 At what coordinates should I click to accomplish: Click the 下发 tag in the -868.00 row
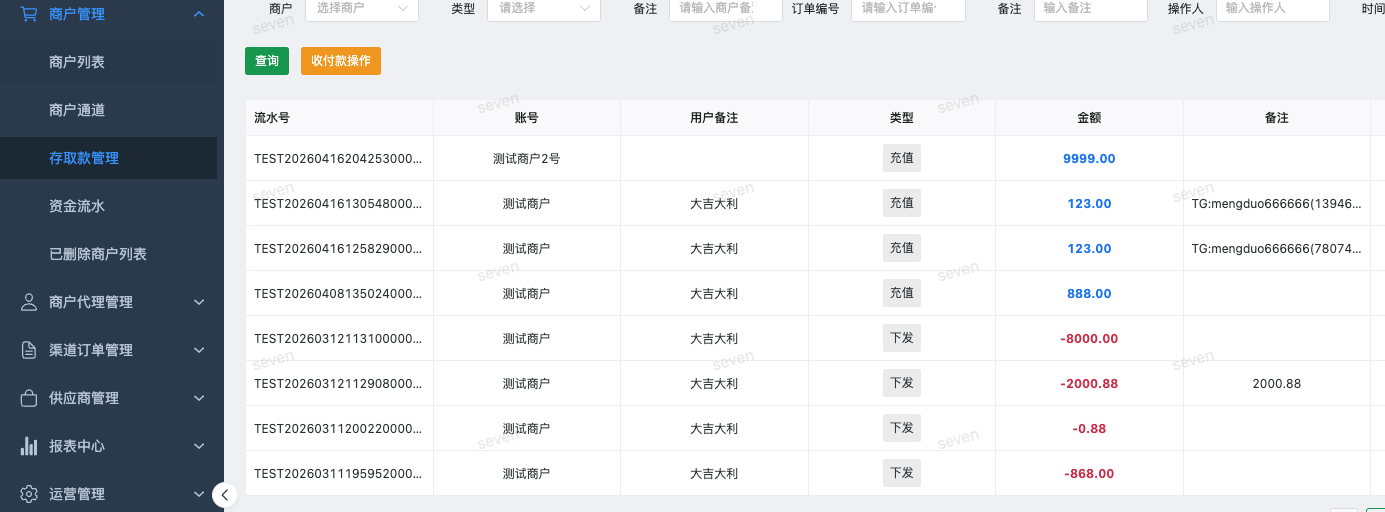point(902,473)
